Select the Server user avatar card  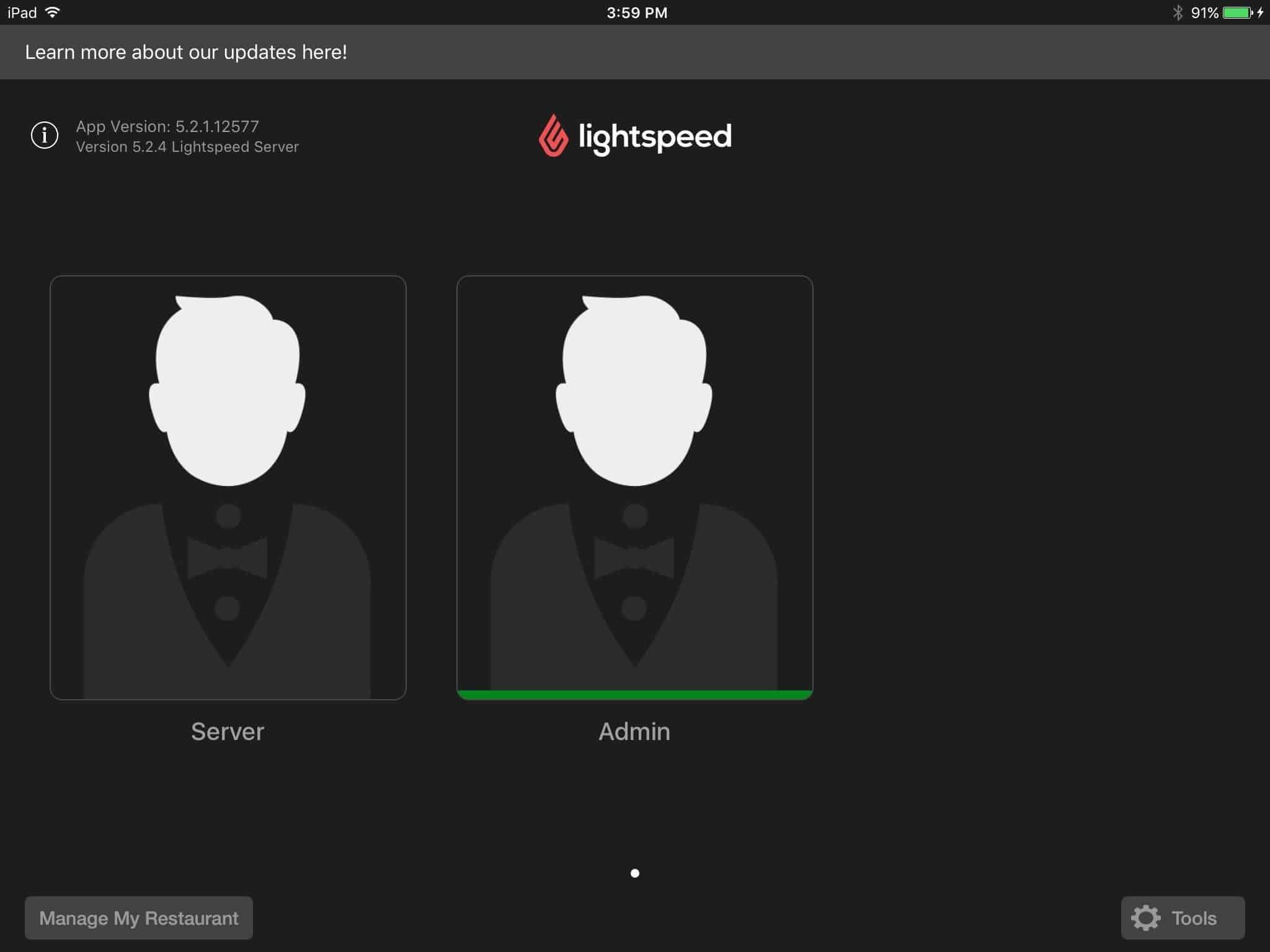point(228,488)
